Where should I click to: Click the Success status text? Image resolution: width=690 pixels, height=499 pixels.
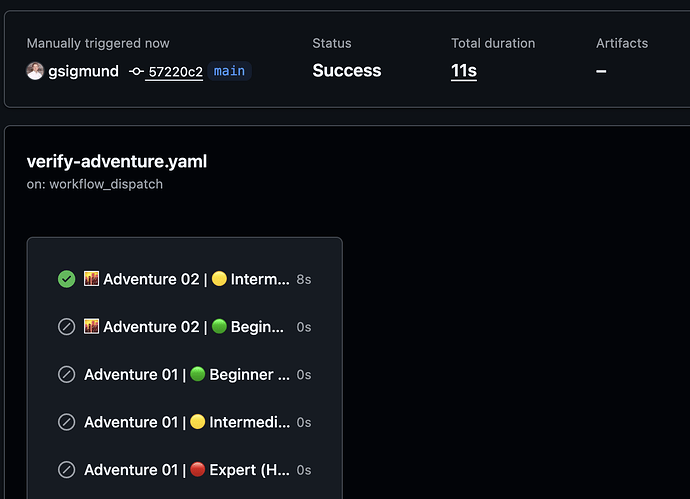pyautogui.click(x=347, y=71)
